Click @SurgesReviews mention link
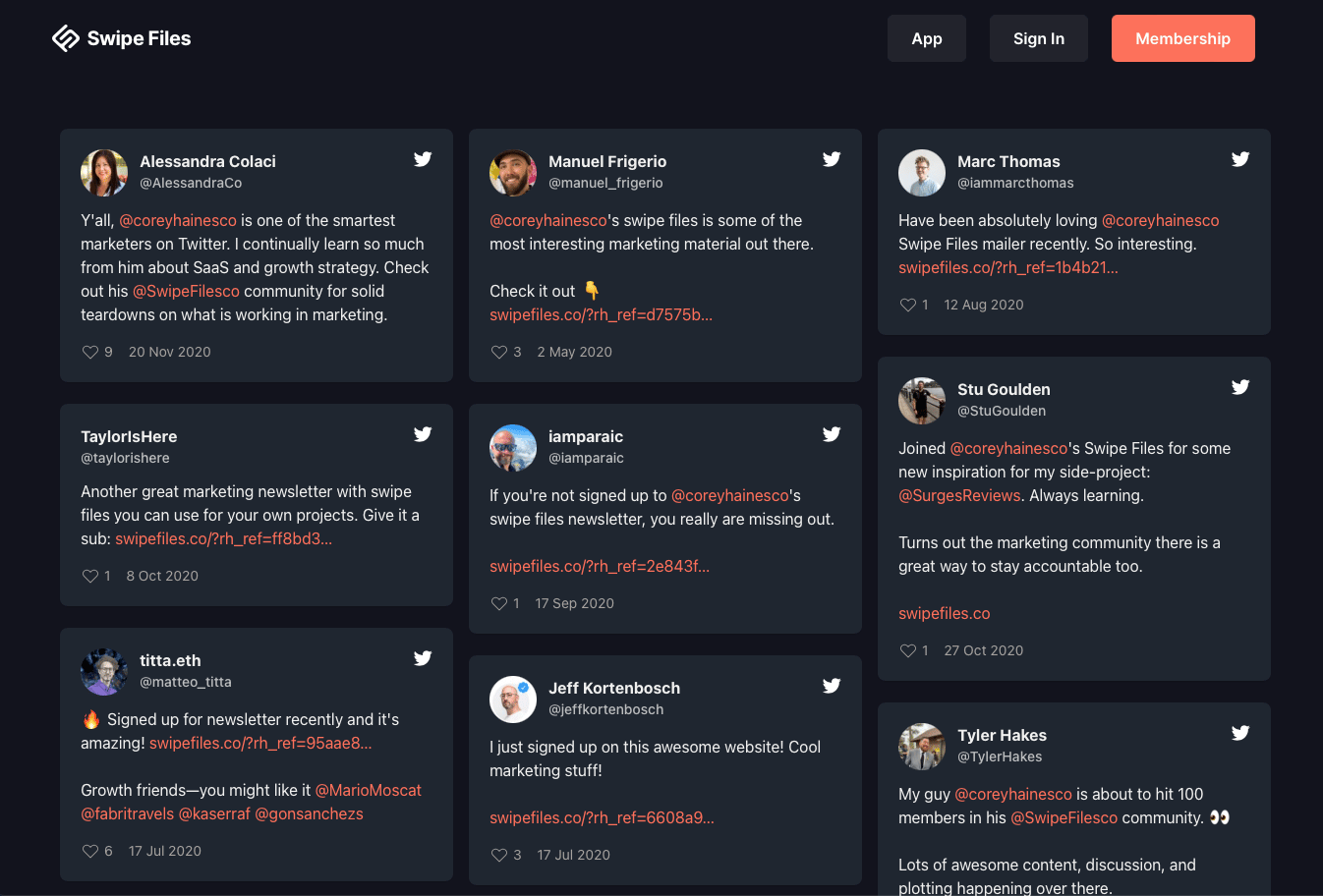Image resolution: width=1323 pixels, height=896 pixels. coord(959,495)
